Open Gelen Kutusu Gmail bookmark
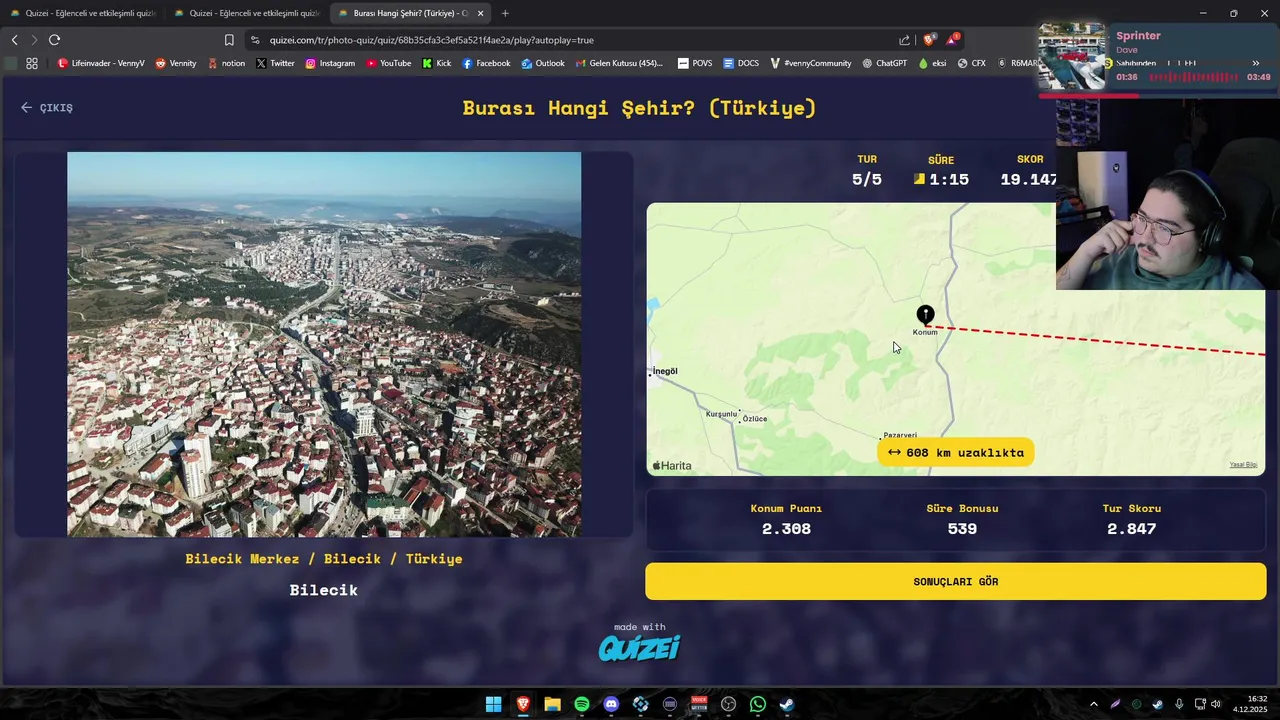 tap(619, 63)
